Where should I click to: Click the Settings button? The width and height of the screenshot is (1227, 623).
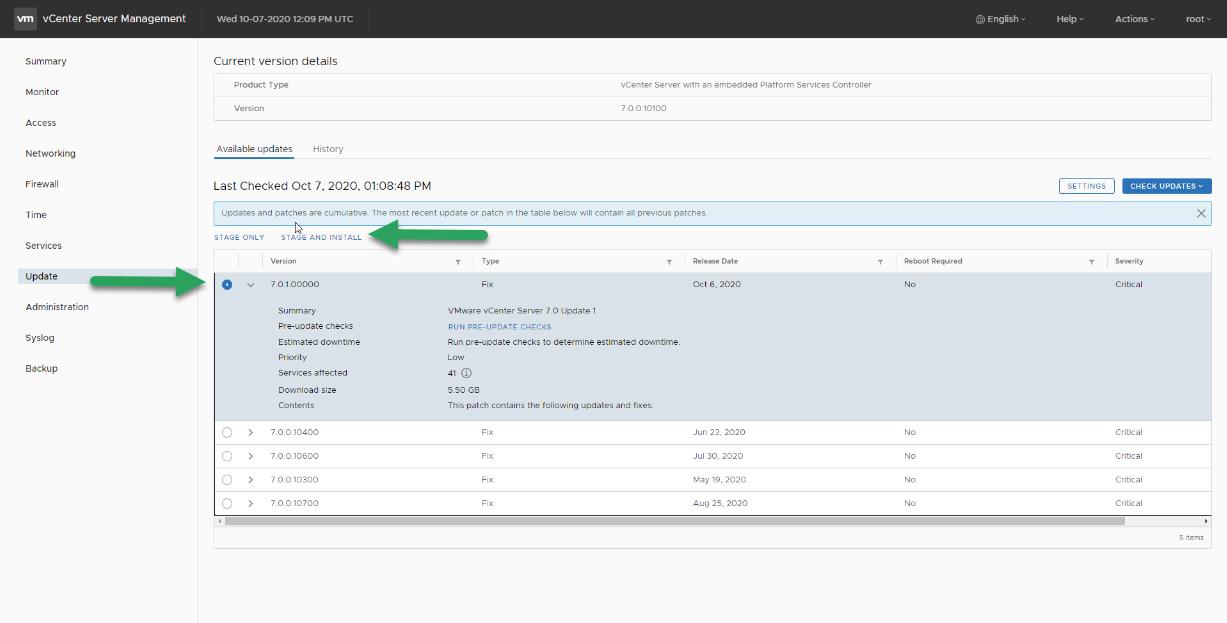pyautogui.click(x=1086, y=186)
